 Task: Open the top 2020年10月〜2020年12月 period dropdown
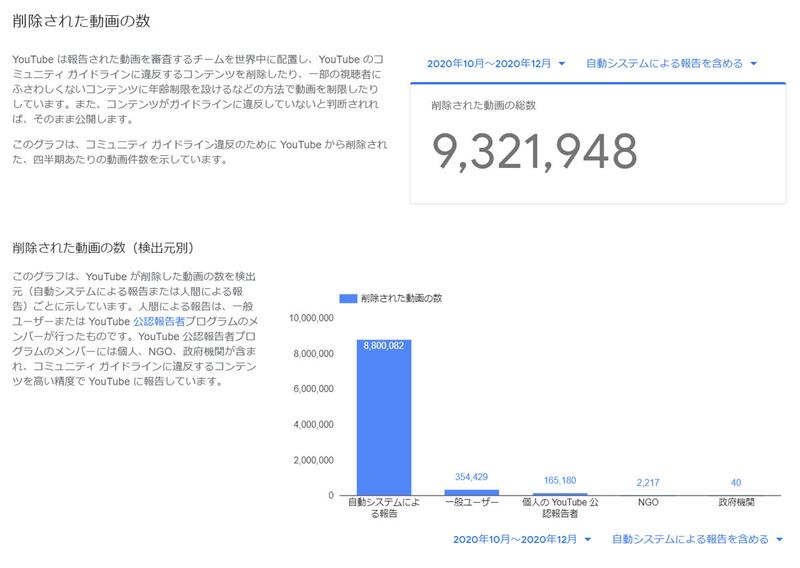(496, 64)
